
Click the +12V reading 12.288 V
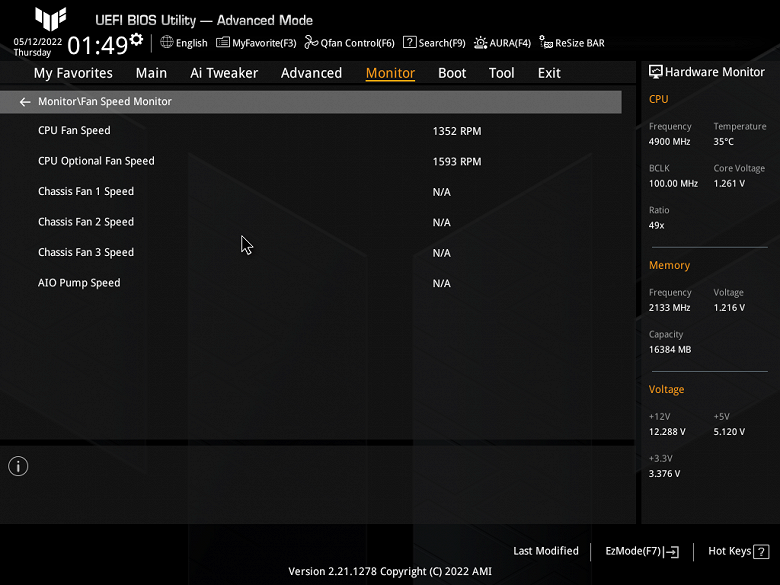pyautogui.click(x=667, y=431)
